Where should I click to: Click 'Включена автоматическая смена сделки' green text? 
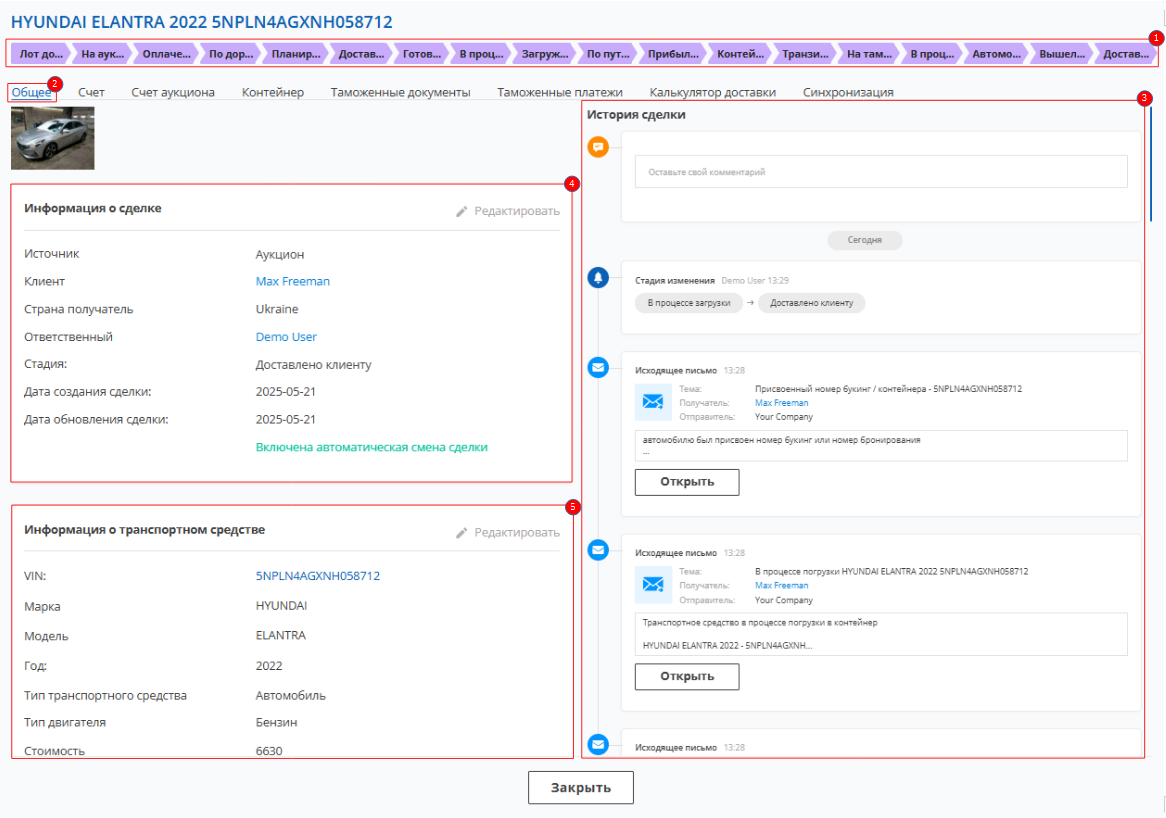click(x=372, y=448)
